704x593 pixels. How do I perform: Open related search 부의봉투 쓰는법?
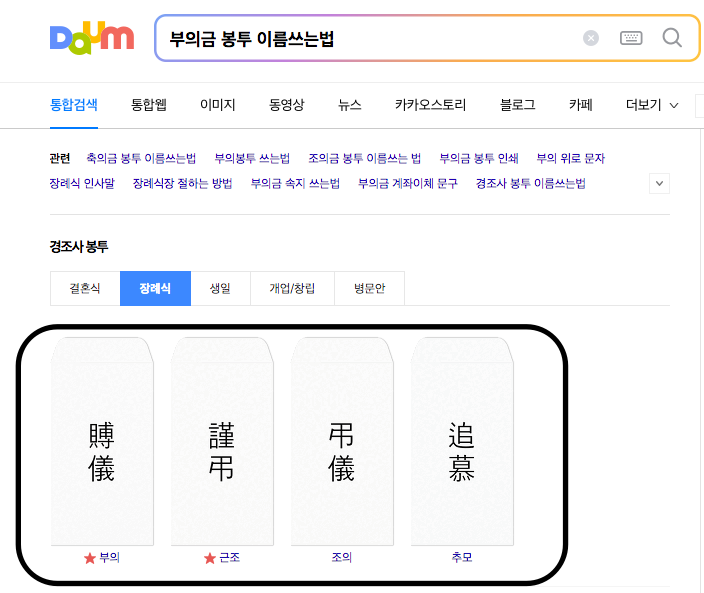coord(252,158)
